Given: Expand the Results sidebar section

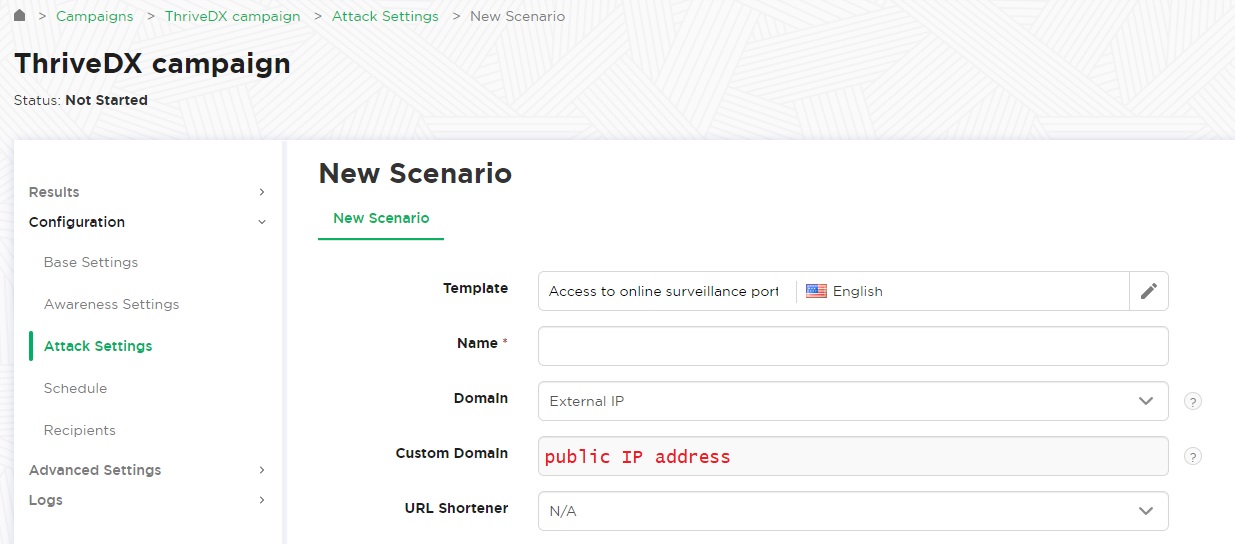Looking at the screenshot, I should pos(148,192).
